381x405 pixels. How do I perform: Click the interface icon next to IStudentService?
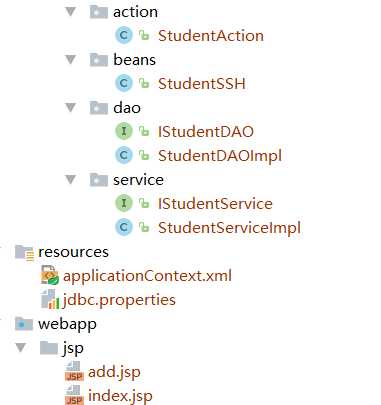pos(124,203)
